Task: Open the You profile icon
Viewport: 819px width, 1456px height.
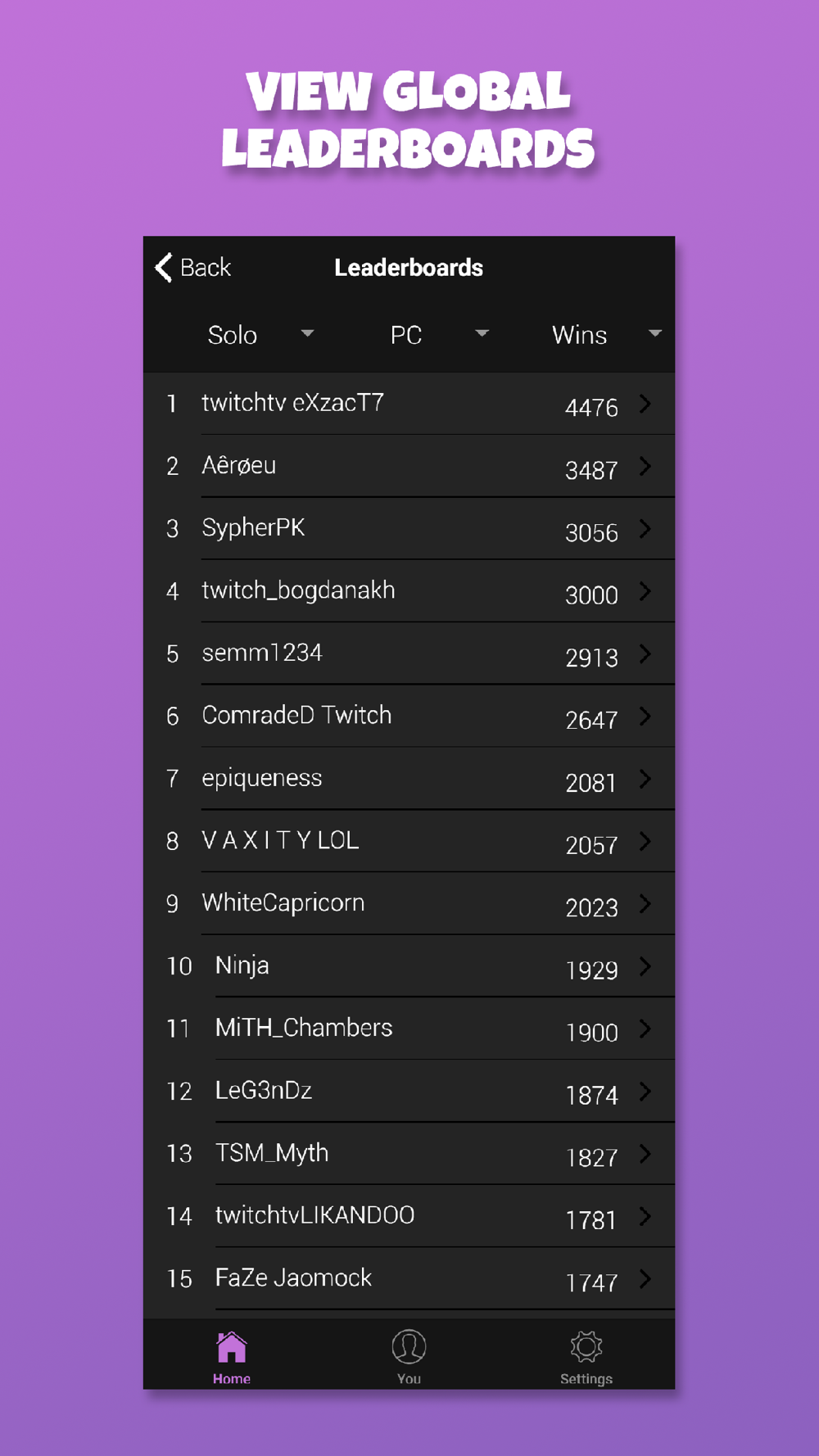Action: coord(409,1347)
